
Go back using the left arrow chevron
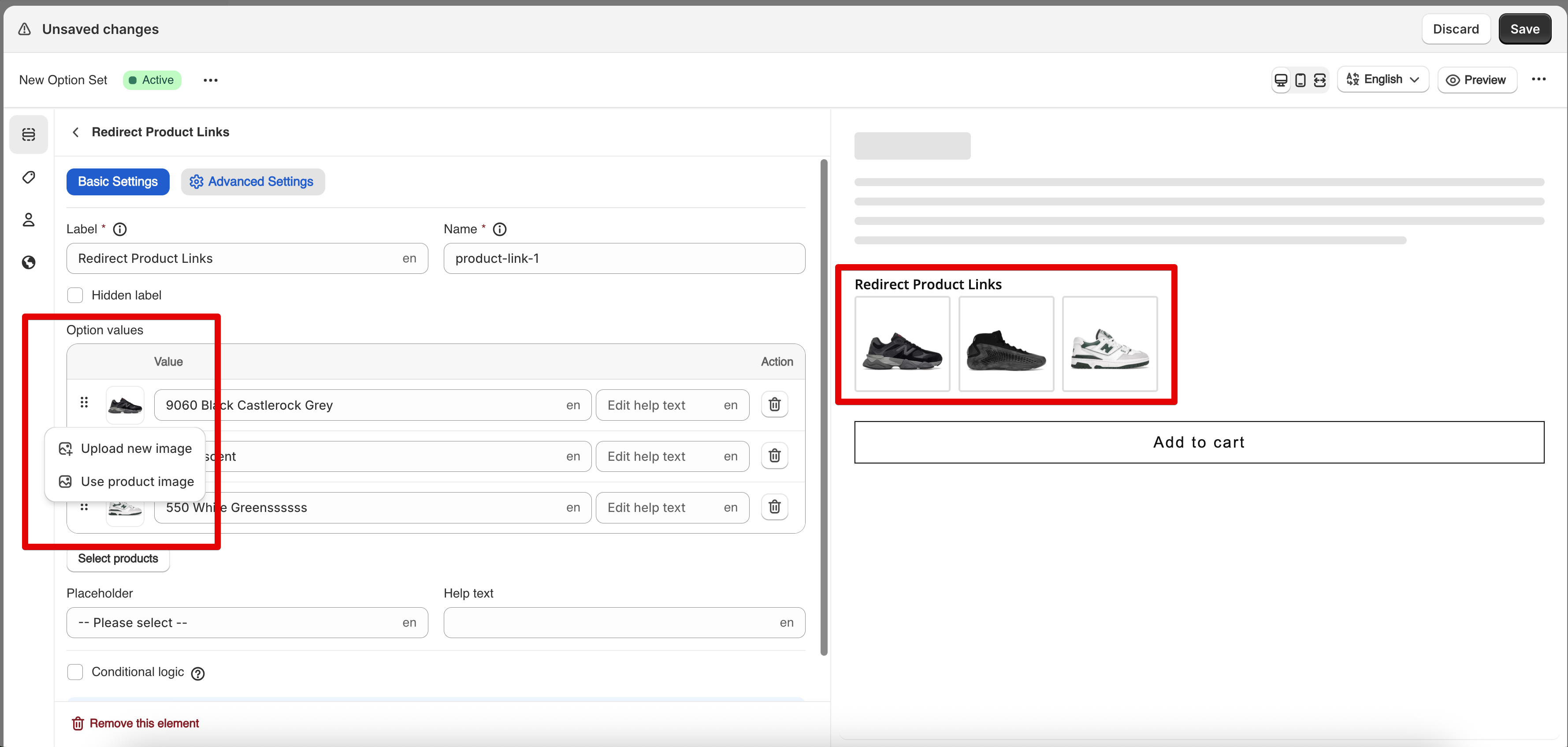(75, 132)
